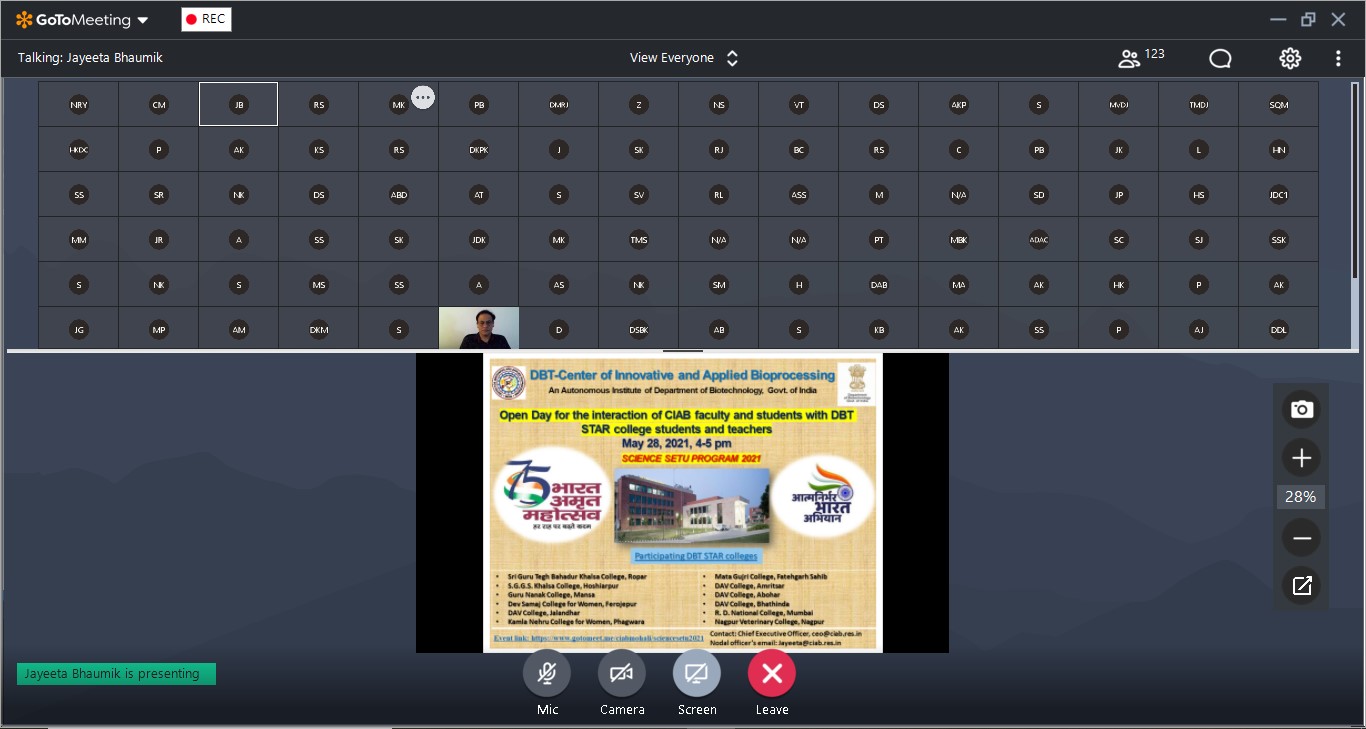1366x729 pixels.
Task: Select the TMS participant tile
Action: click(x=639, y=240)
